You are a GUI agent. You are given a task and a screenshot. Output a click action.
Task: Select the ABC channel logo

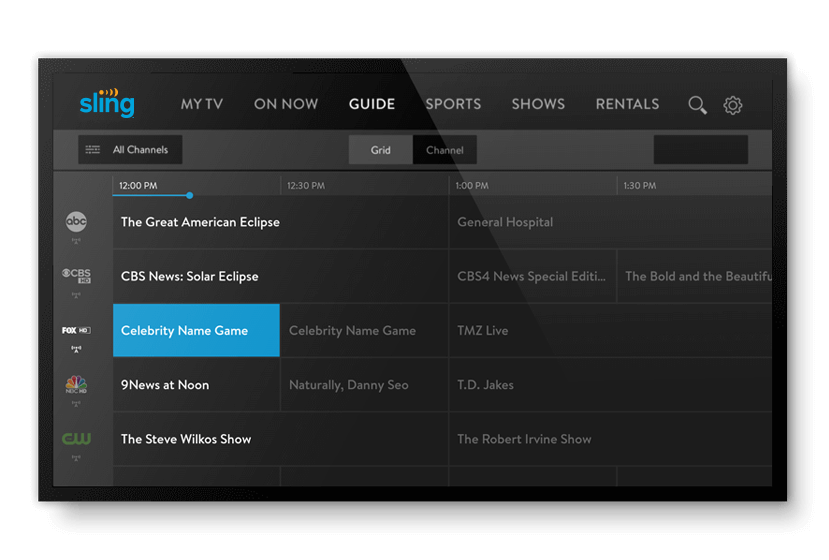[76, 222]
